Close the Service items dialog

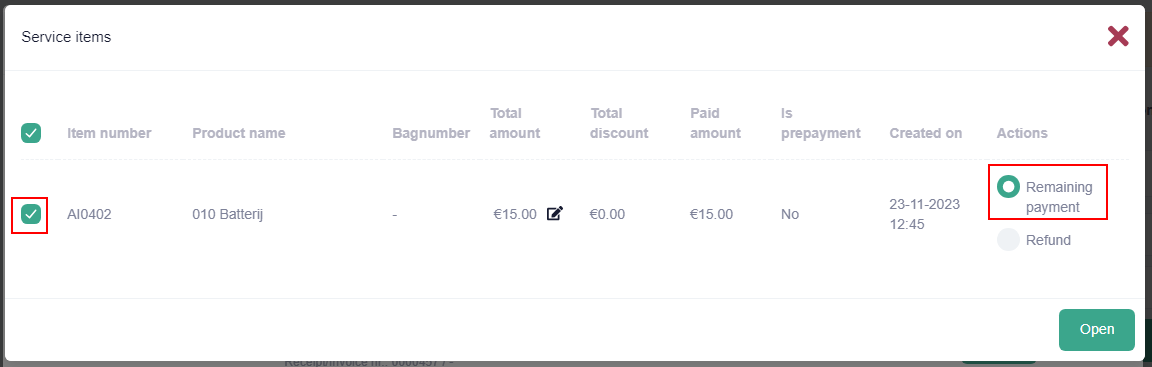pos(1117,36)
